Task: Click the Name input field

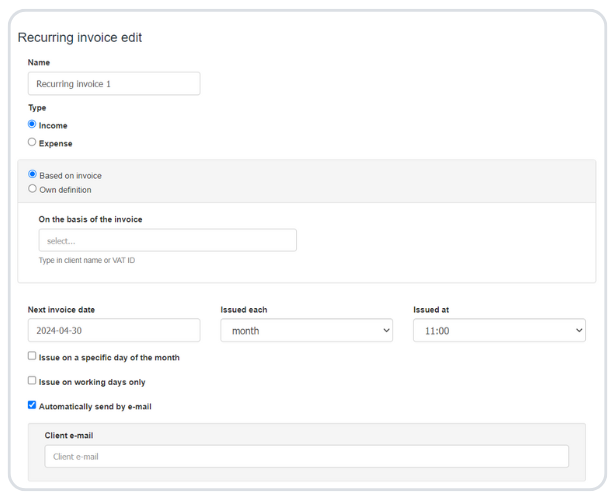Action: (113, 84)
